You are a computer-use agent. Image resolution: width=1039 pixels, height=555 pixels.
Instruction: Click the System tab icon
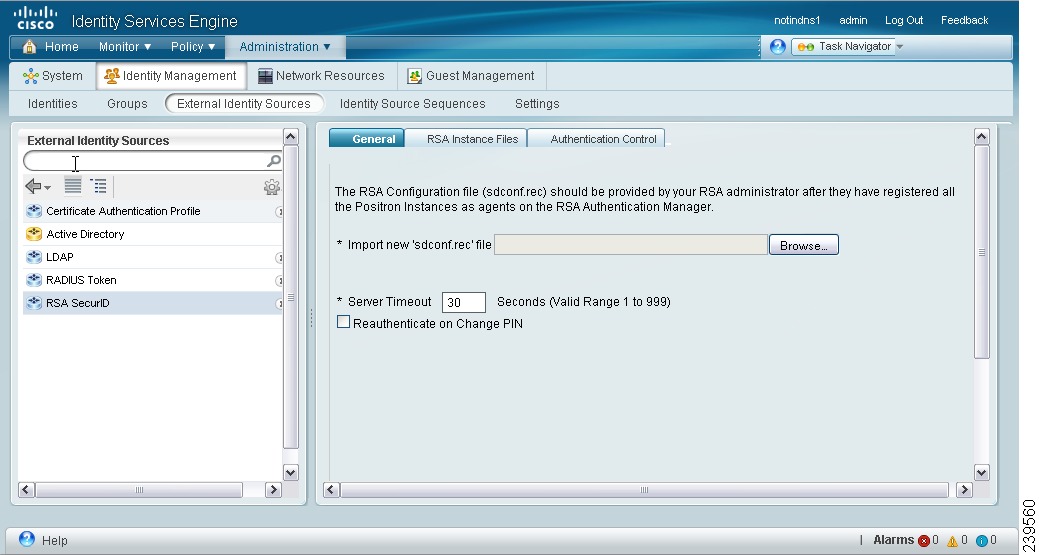click(x=30, y=76)
